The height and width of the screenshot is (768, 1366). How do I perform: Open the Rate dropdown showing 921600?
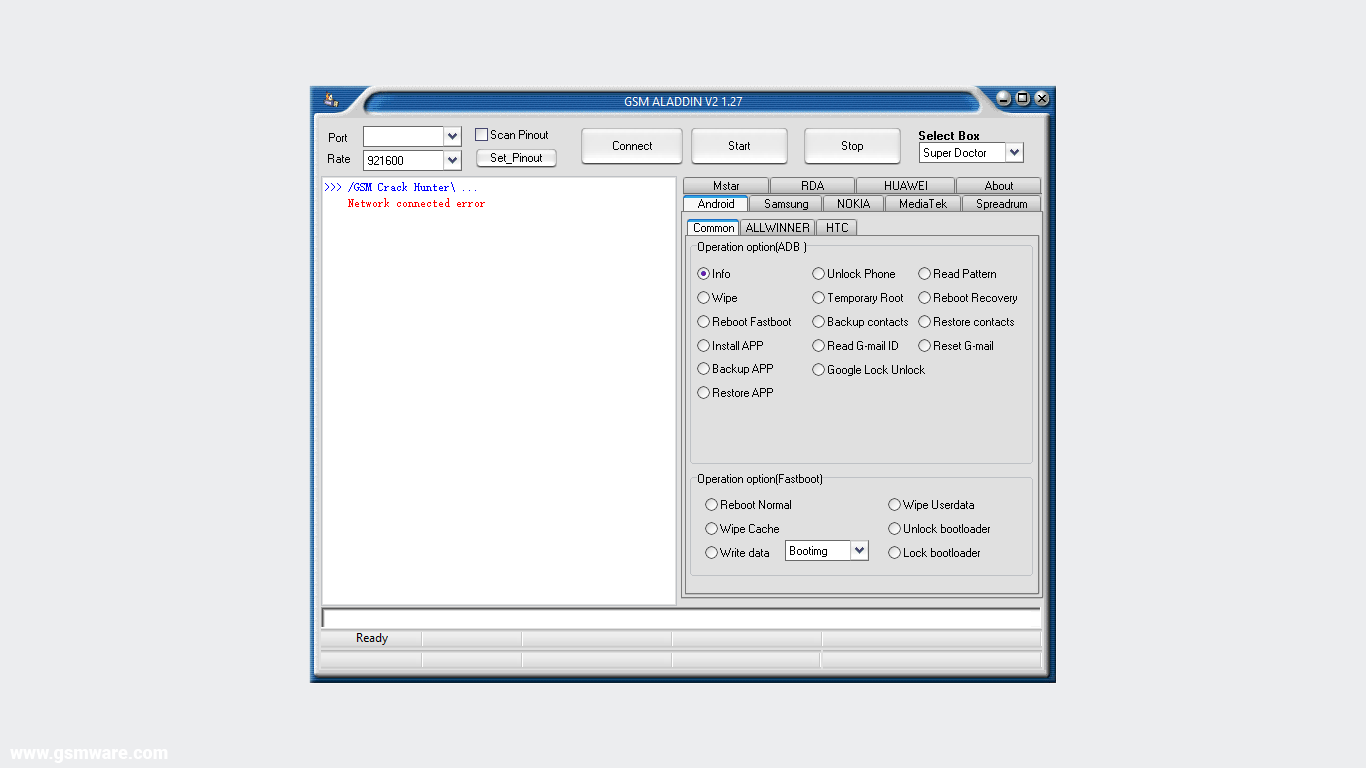(452, 160)
